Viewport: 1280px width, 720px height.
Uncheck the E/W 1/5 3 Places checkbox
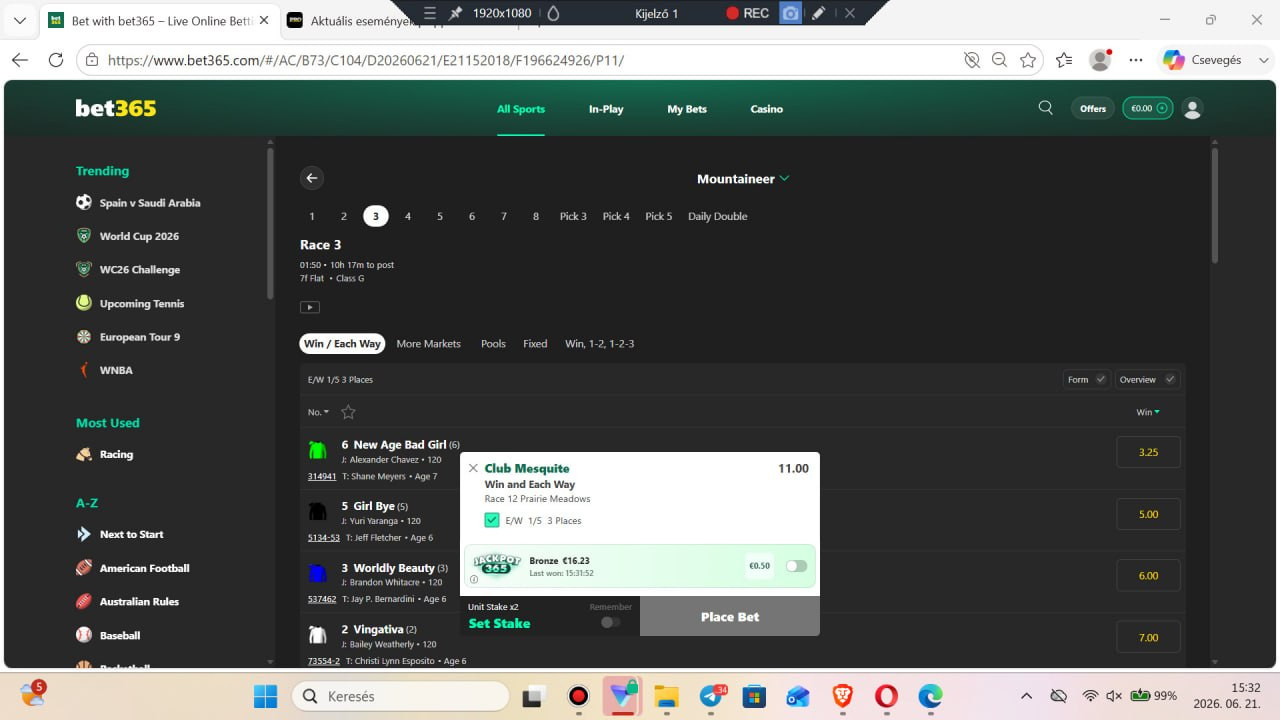tap(492, 520)
